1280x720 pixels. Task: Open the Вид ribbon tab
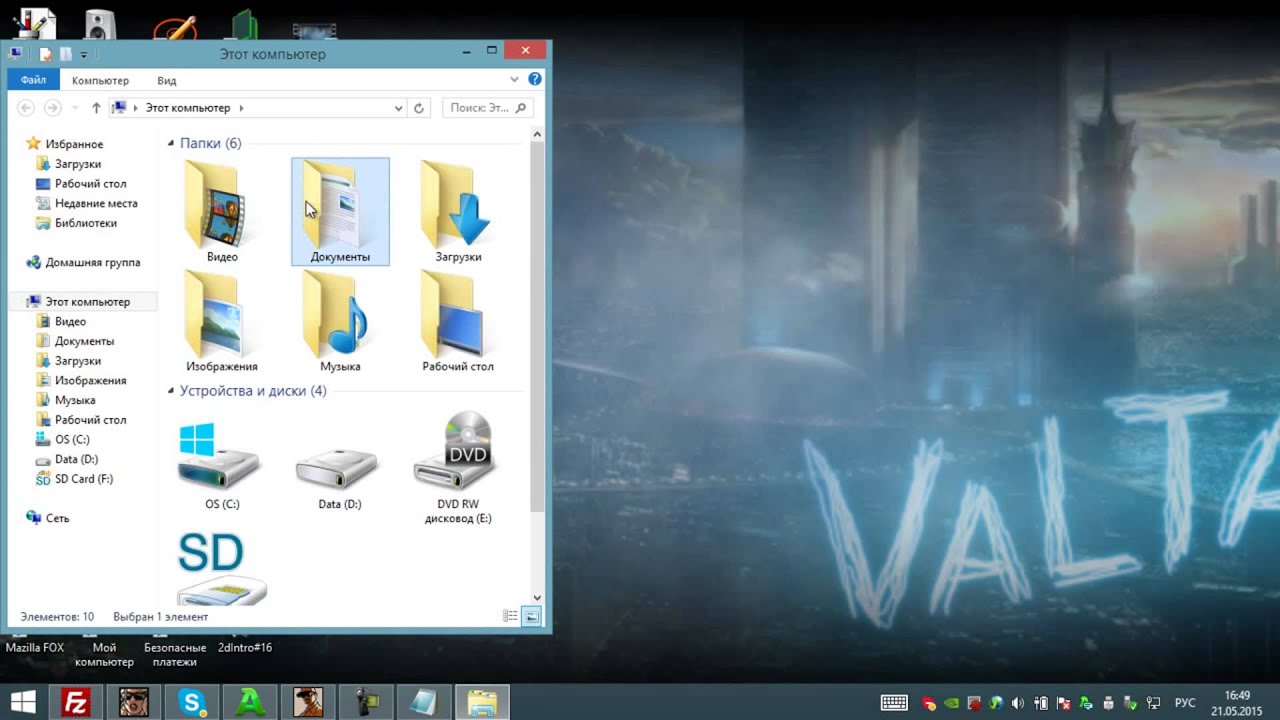coord(167,80)
